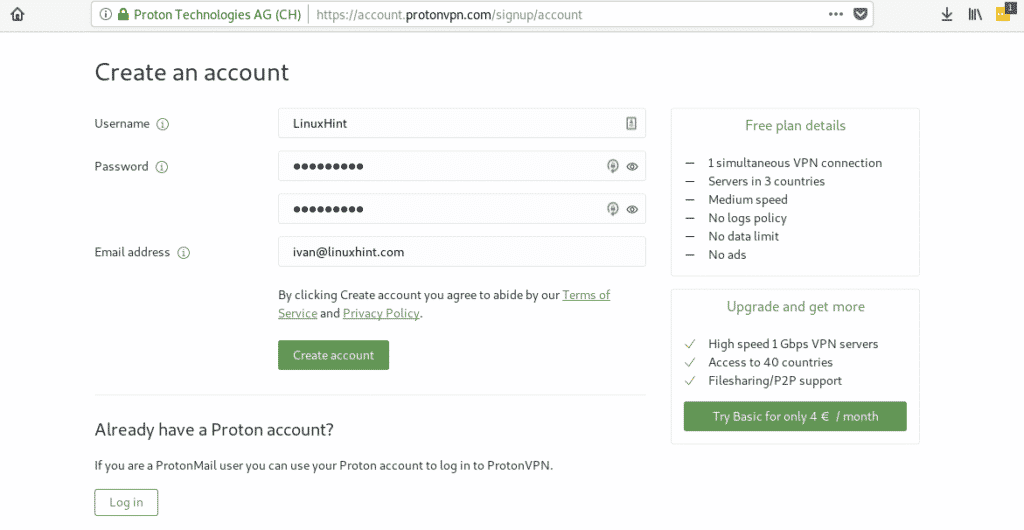Open the downloads arrow icon
1024x530 pixels.
click(946, 14)
